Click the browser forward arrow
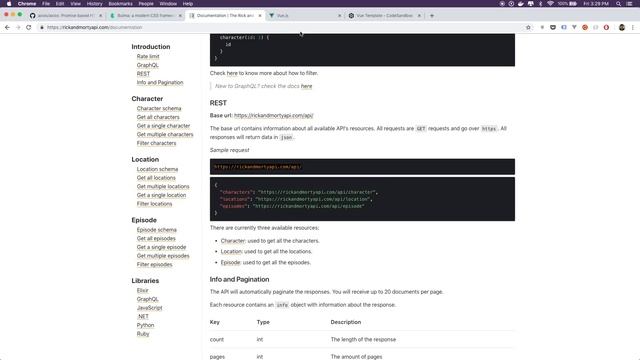The width and height of the screenshot is (640, 360). coord(18,27)
